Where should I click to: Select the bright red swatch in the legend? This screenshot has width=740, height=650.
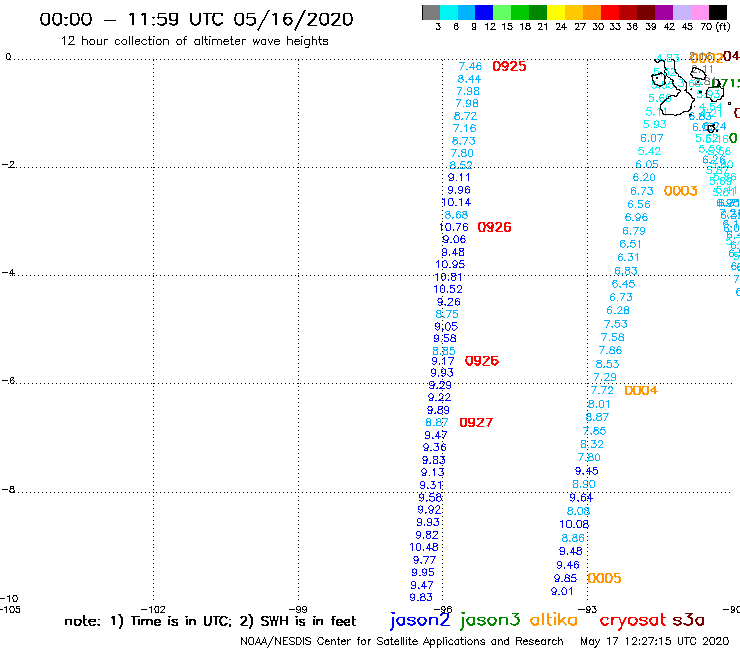click(x=610, y=13)
